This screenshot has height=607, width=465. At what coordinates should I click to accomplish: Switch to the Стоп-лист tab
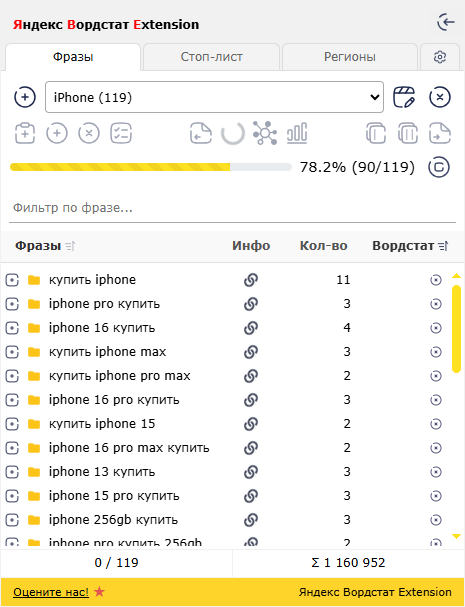[211, 57]
